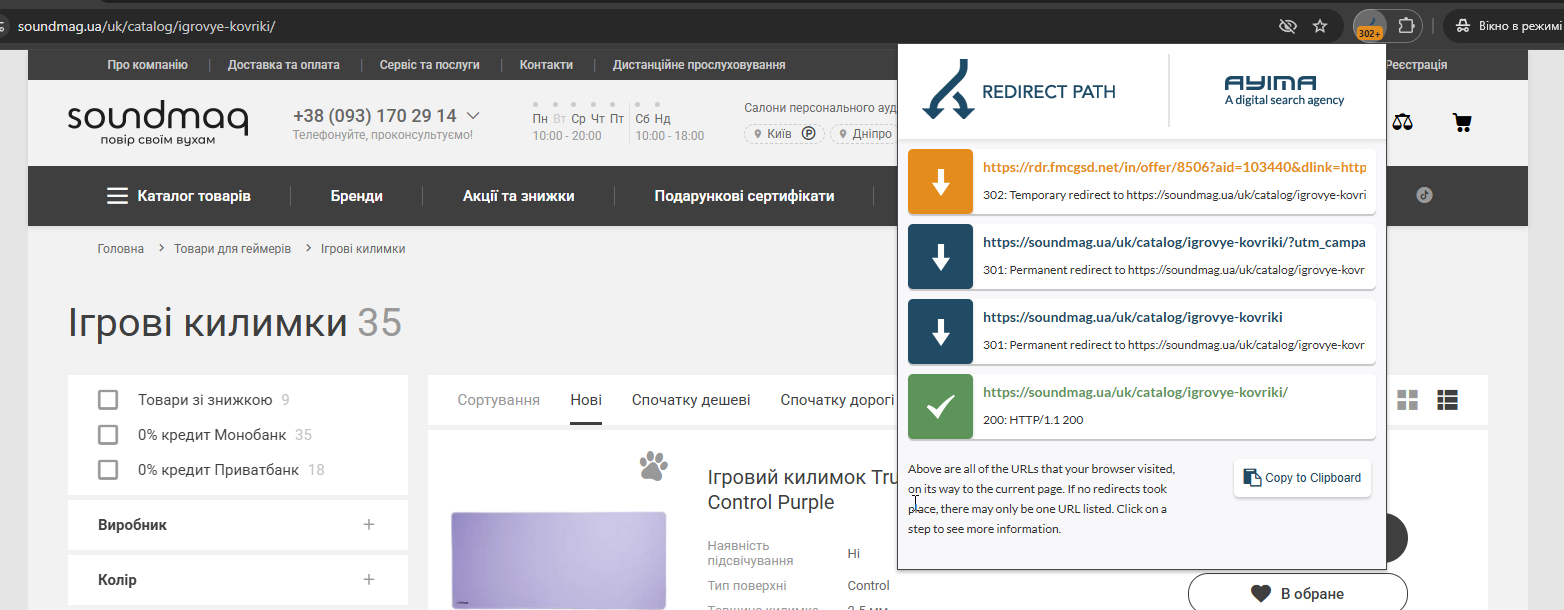Image resolution: width=1564 pixels, height=610 pixels.
Task: Switch to list view layout
Action: [1447, 400]
